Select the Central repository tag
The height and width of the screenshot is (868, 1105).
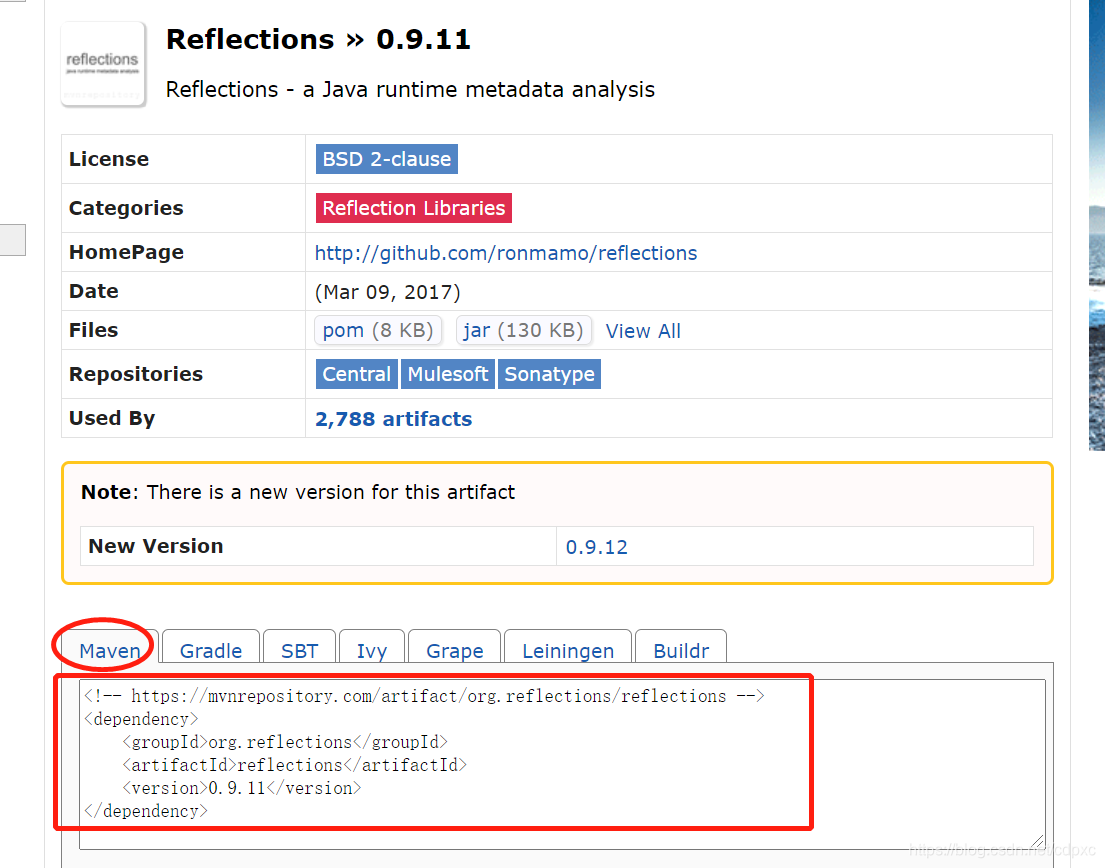click(357, 374)
